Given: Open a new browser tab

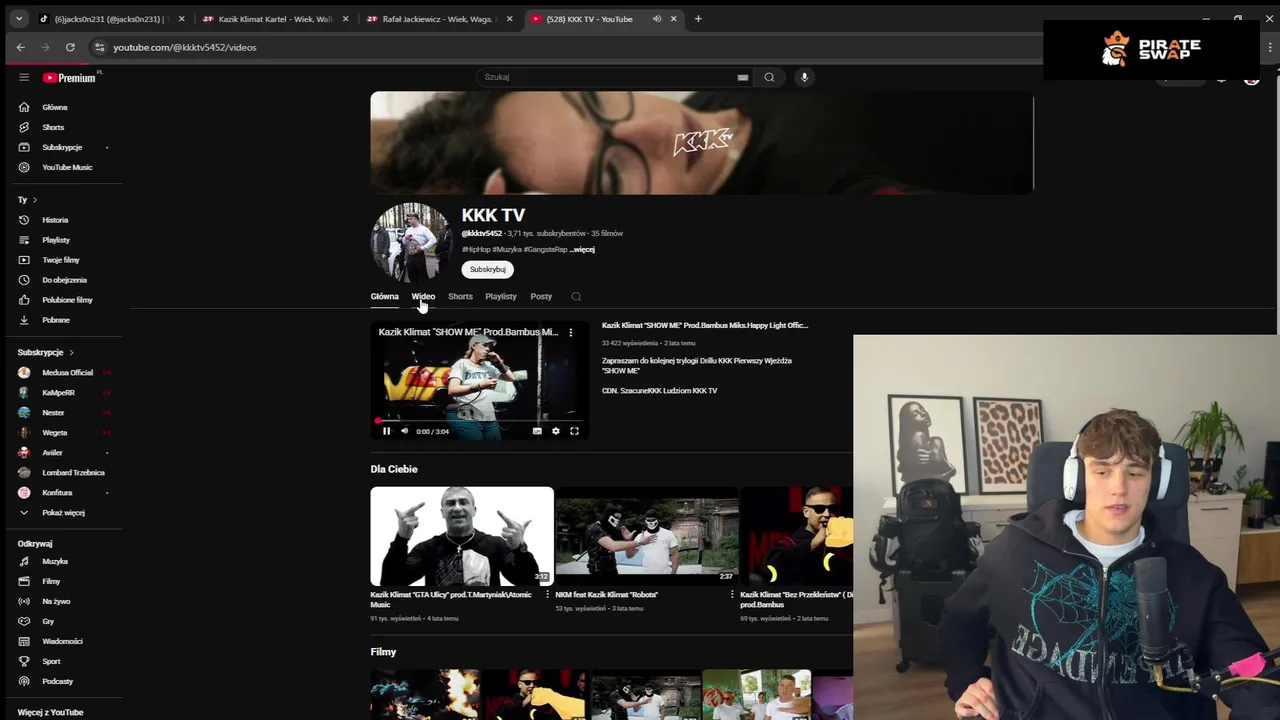Looking at the screenshot, I should point(698,19).
